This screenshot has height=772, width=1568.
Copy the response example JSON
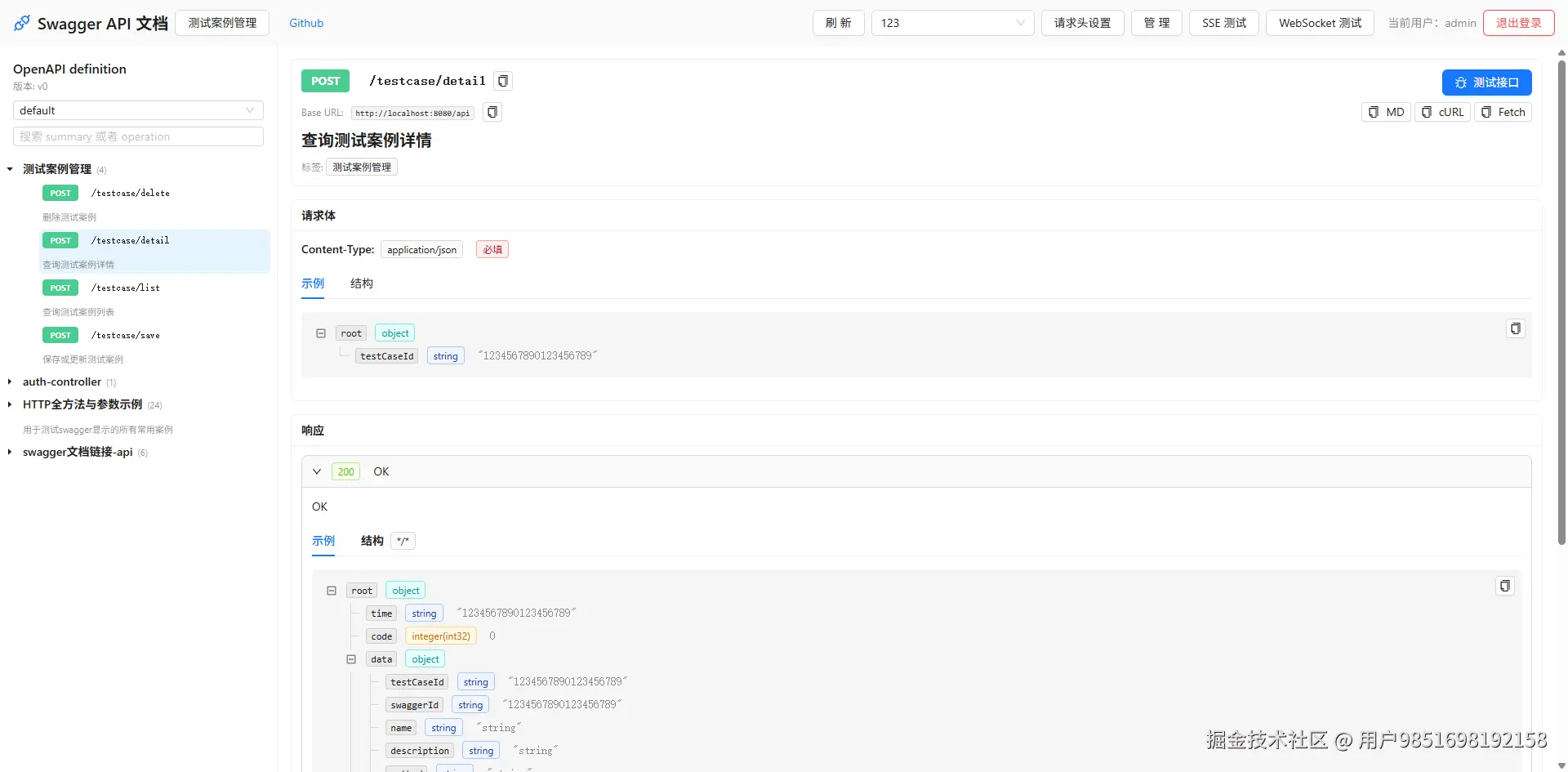[1504, 586]
